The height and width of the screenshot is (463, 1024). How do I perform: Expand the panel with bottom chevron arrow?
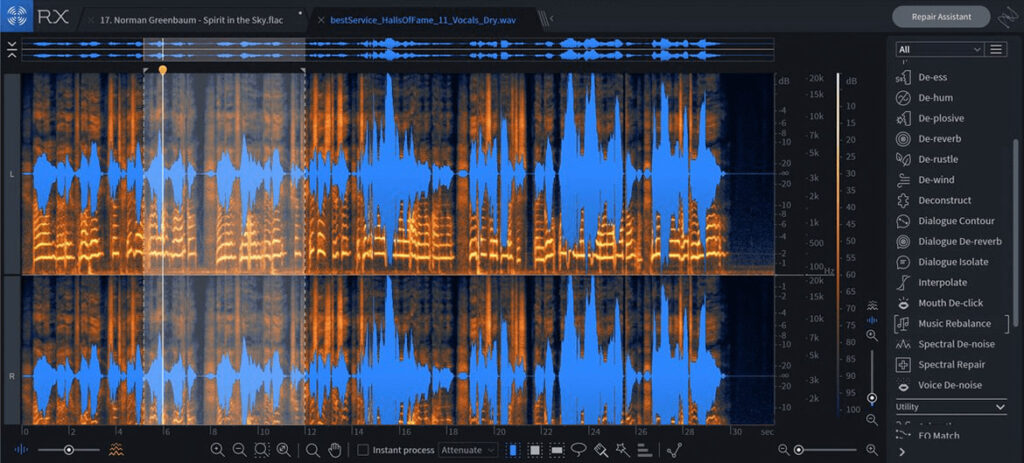pyautogui.click(x=901, y=452)
